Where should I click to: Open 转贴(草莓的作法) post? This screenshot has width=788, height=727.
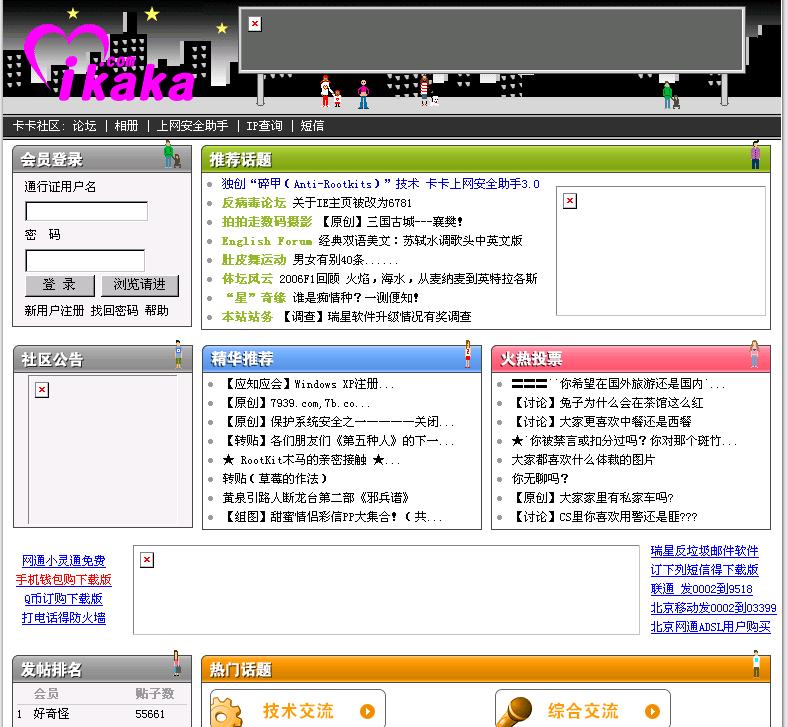pyautogui.click(x=274, y=479)
